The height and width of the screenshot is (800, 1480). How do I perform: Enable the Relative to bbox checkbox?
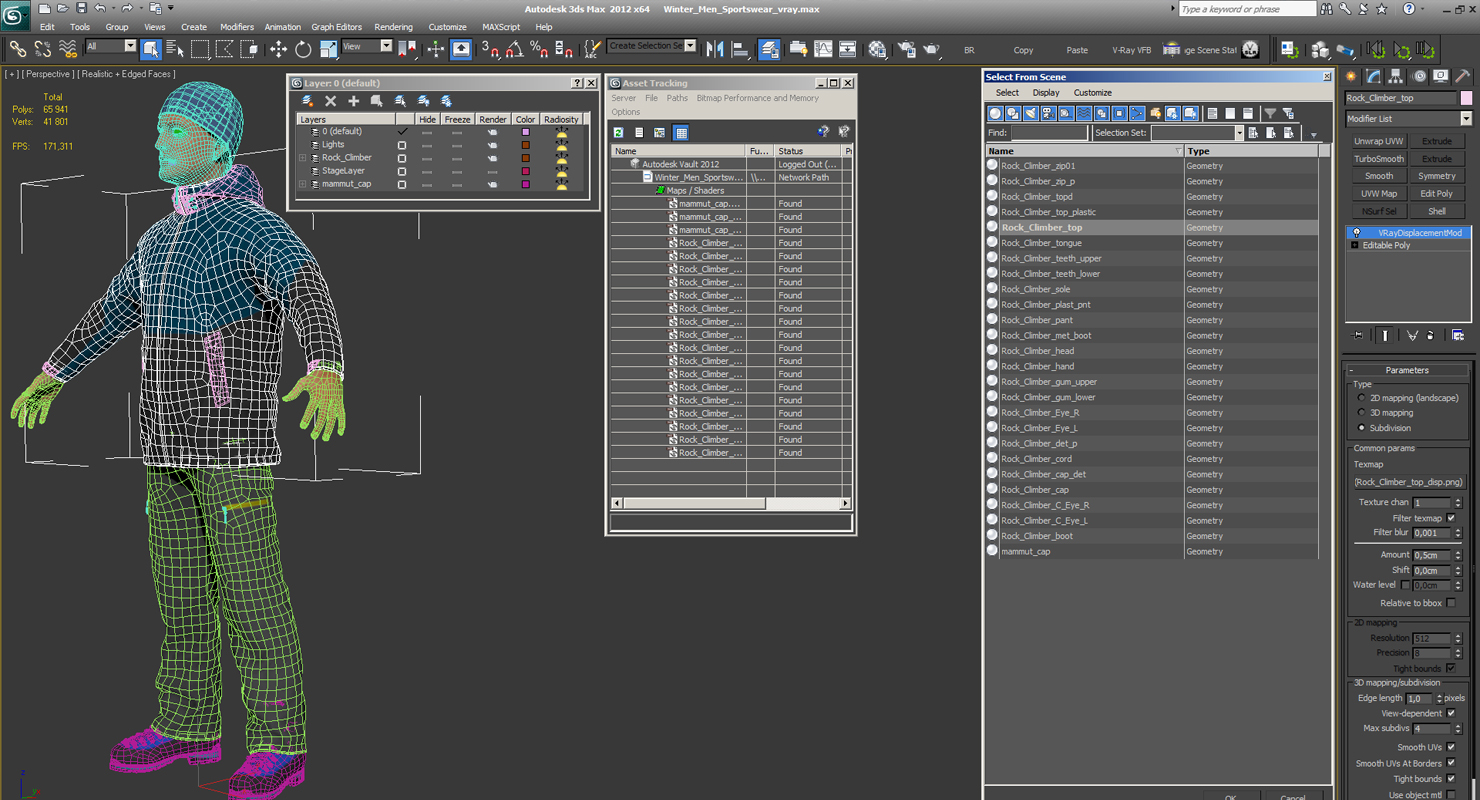click(1451, 603)
